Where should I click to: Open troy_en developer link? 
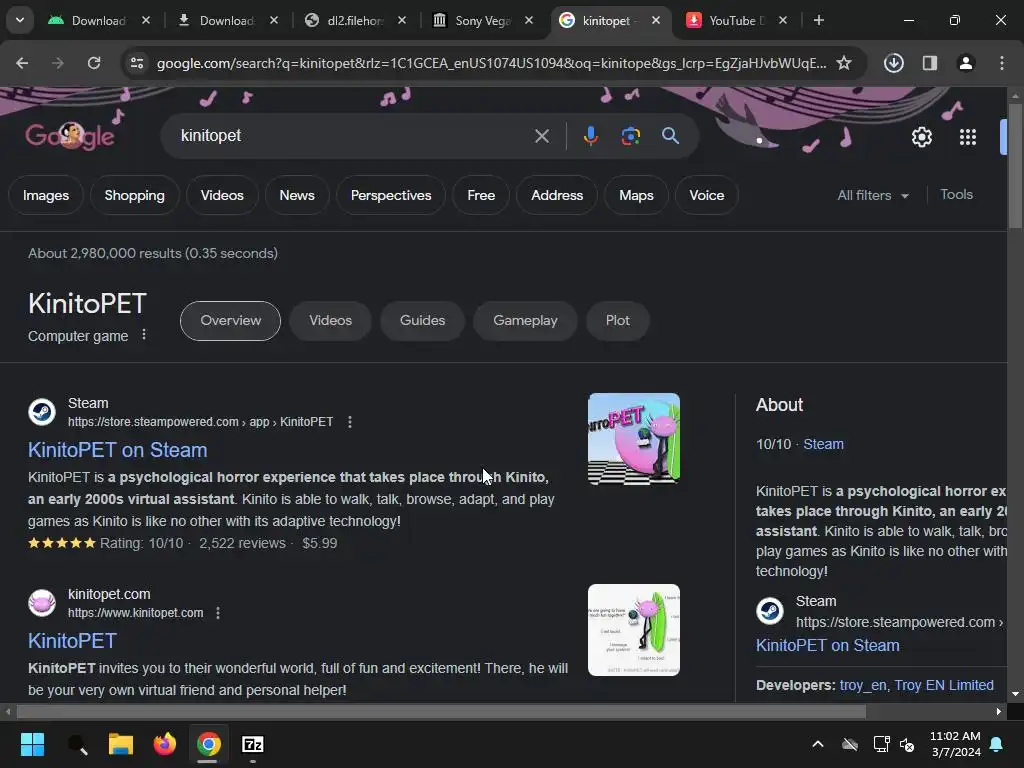[x=863, y=685]
